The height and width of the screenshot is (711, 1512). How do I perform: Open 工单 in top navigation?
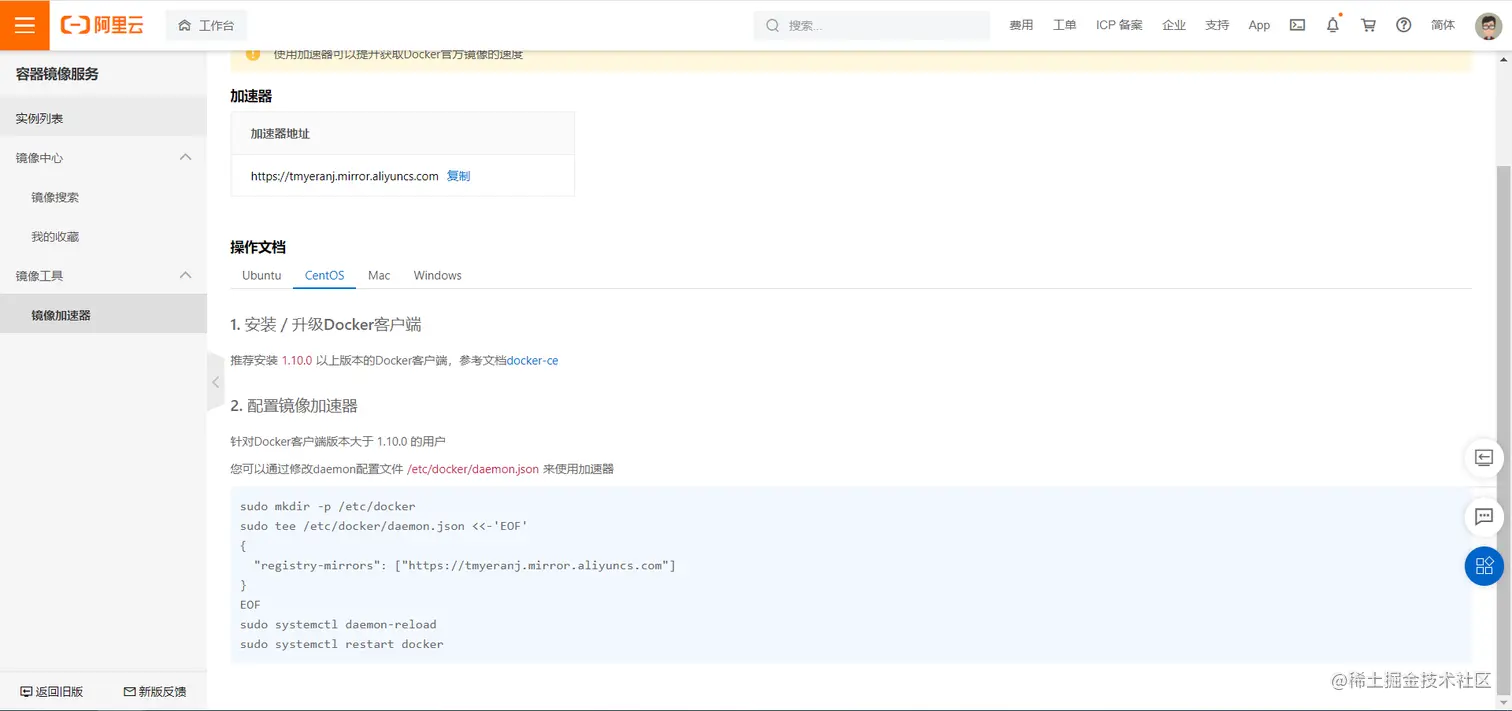click(1064, 25)
